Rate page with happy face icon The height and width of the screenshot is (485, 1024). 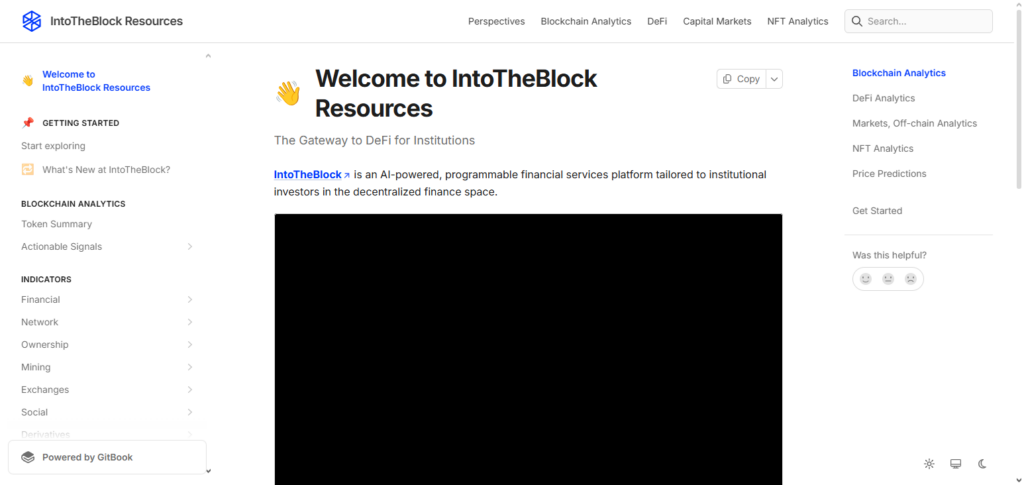click(866, 279)
